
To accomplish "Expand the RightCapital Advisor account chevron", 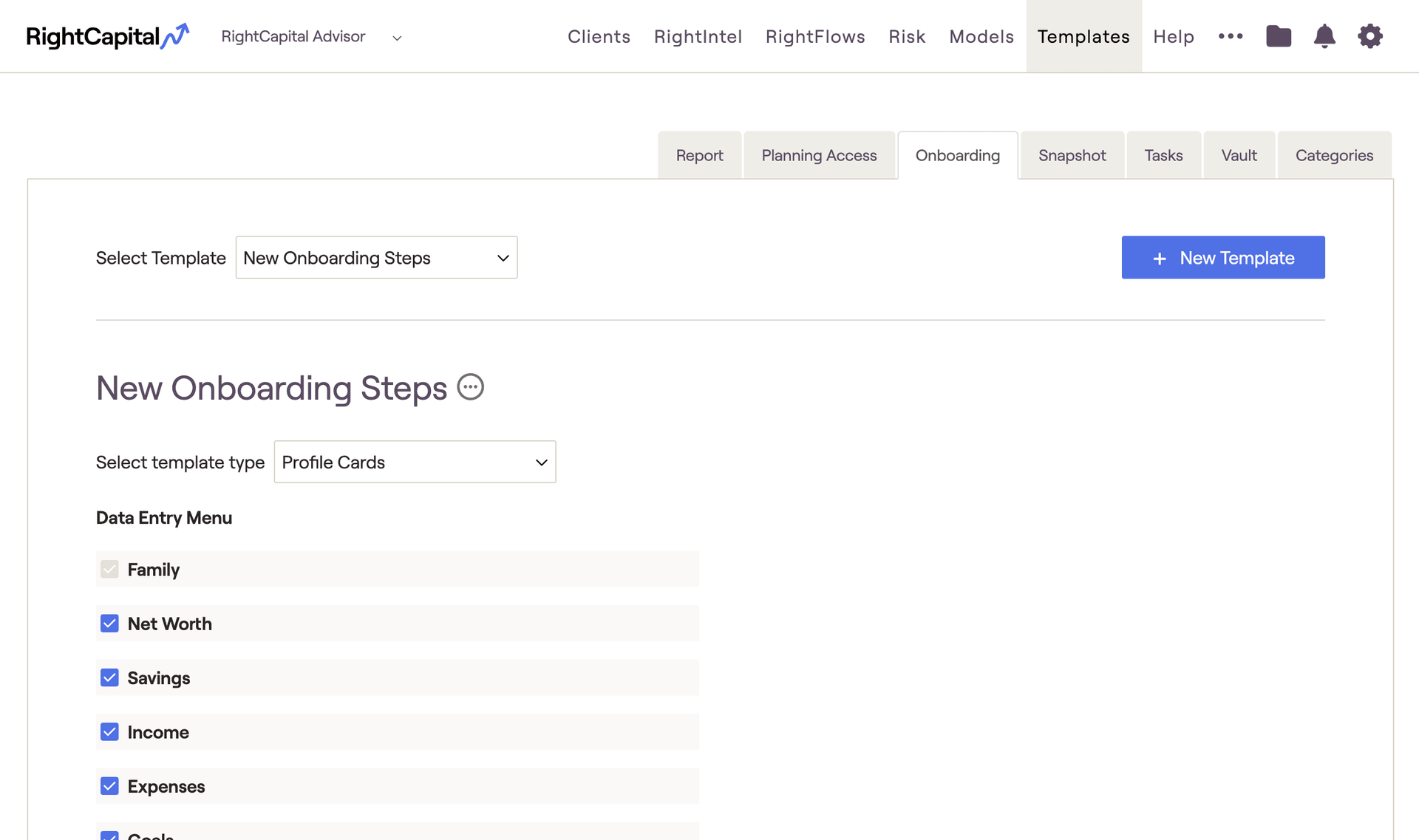I will tap(397, 38).
